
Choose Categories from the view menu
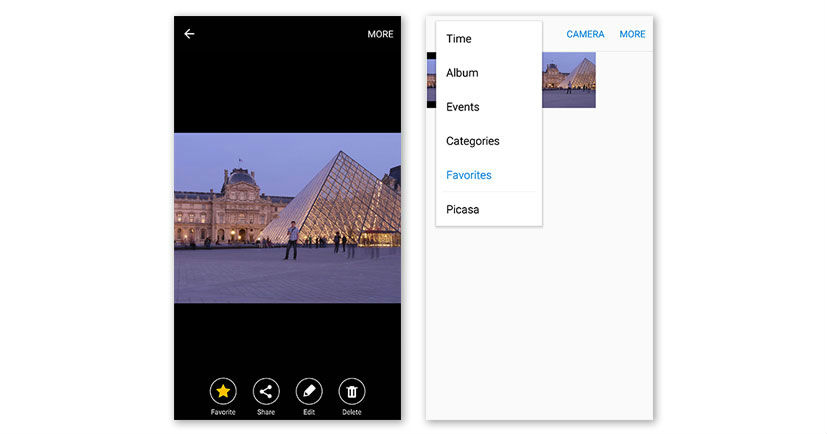point(472,141)
